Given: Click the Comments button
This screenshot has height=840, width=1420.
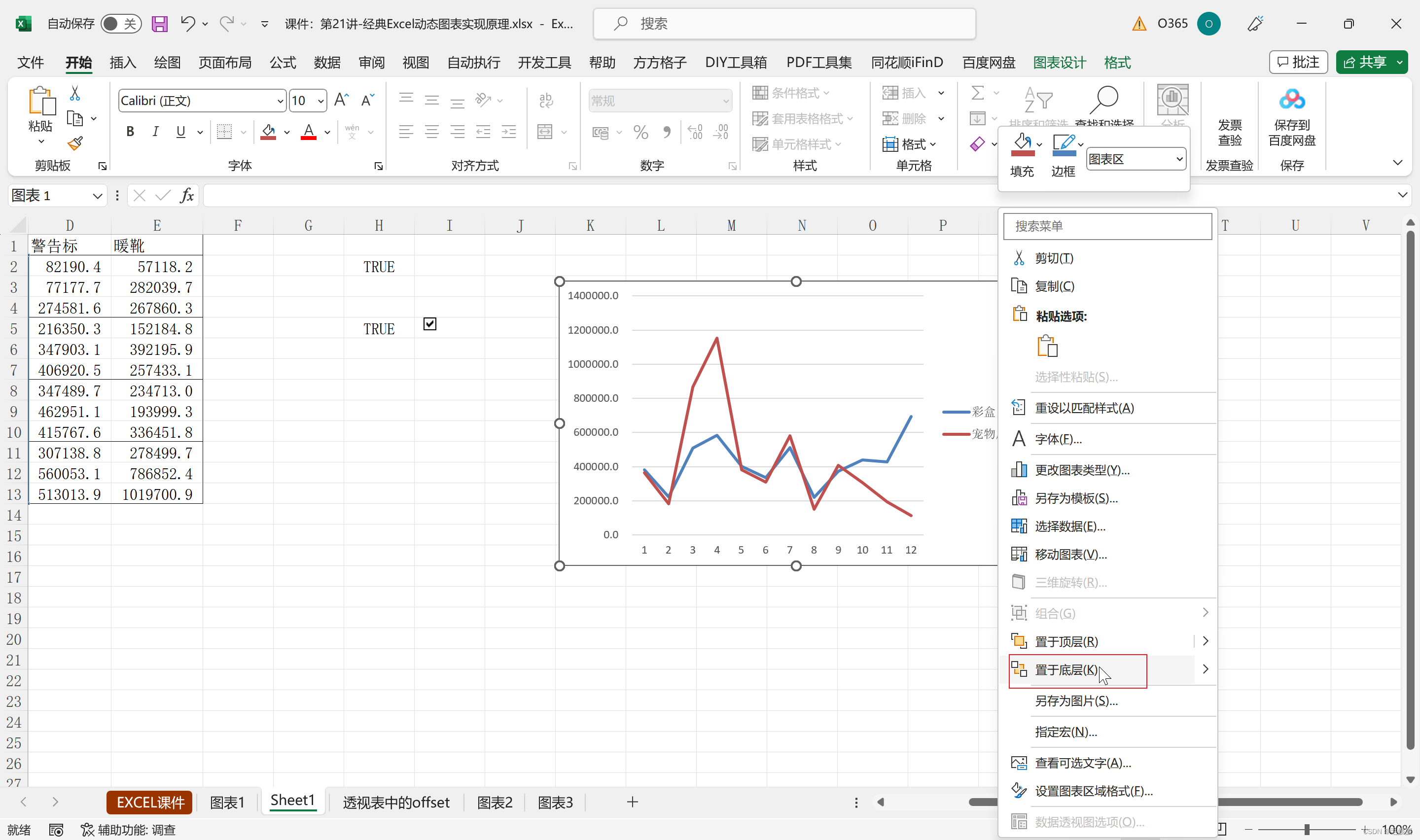Looking at the screenshot, I should pyautogui.click(x=1298, y=62).
